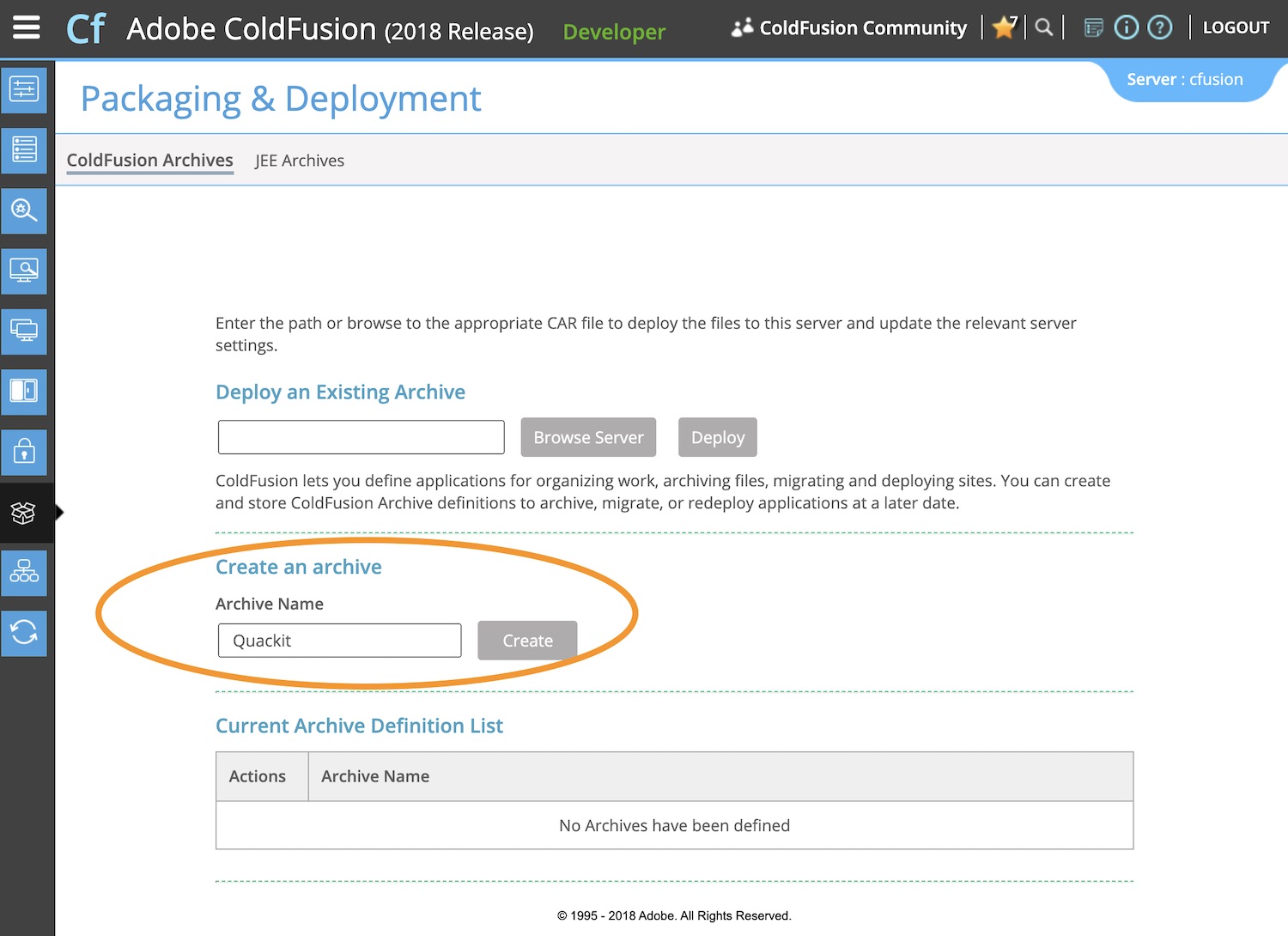Image resolution: width=1288 pixels, height=936 pixels.
Task: Open ColdFusion Community link
Action: point(849,28)
